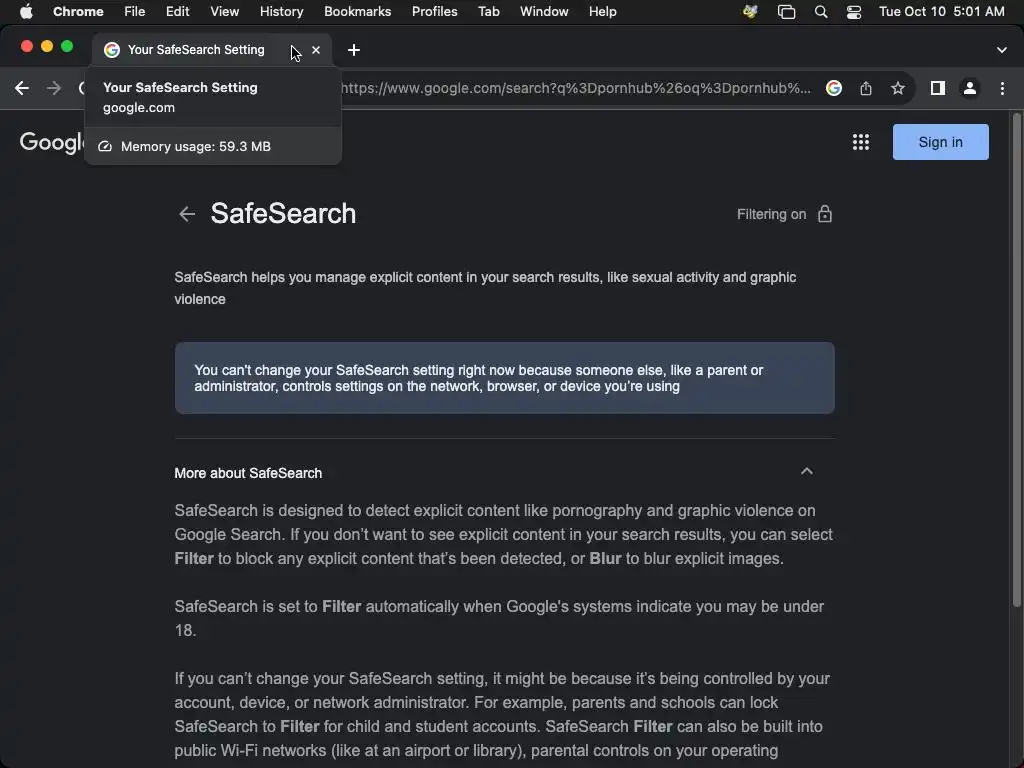Open the Edit menu
Screen dimensions: 1024x768
tap(177, 12)
